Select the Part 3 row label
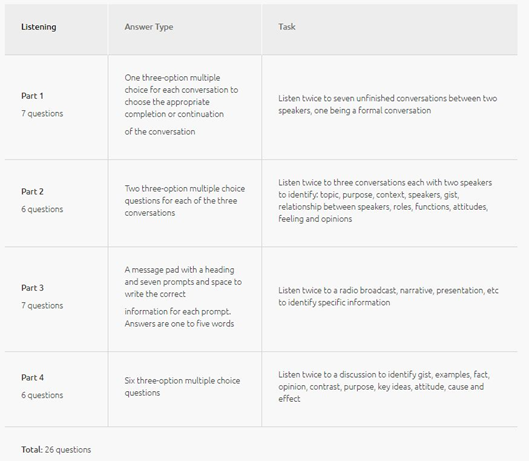Screen dimensions: 529x461 (32, 288)
